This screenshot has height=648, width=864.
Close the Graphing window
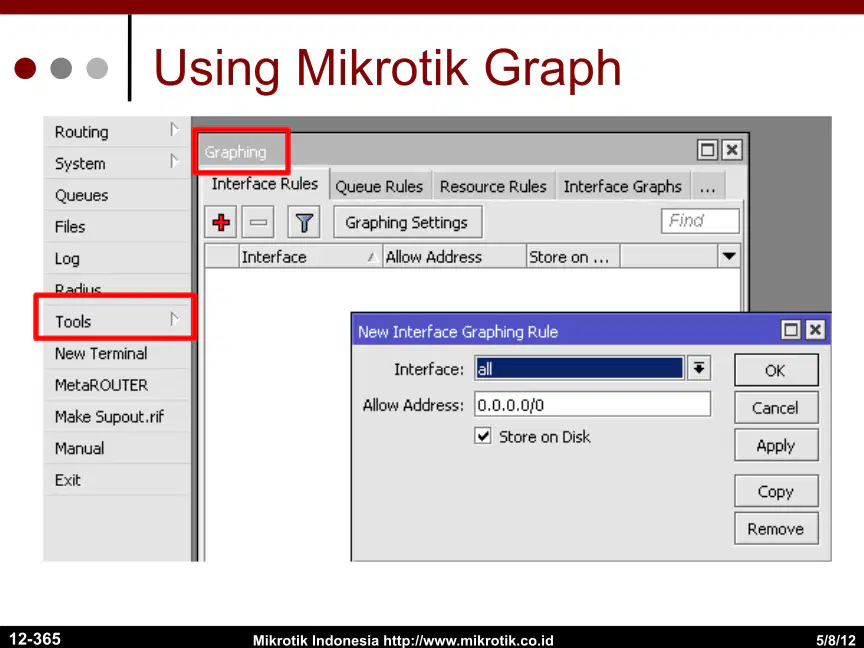point(732,150)
